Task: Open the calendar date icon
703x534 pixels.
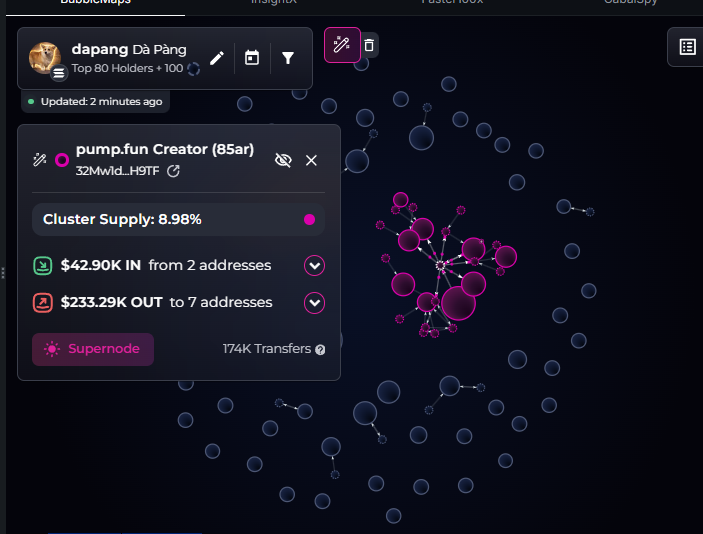Action: pyautogui.click(x=252, y=58)
